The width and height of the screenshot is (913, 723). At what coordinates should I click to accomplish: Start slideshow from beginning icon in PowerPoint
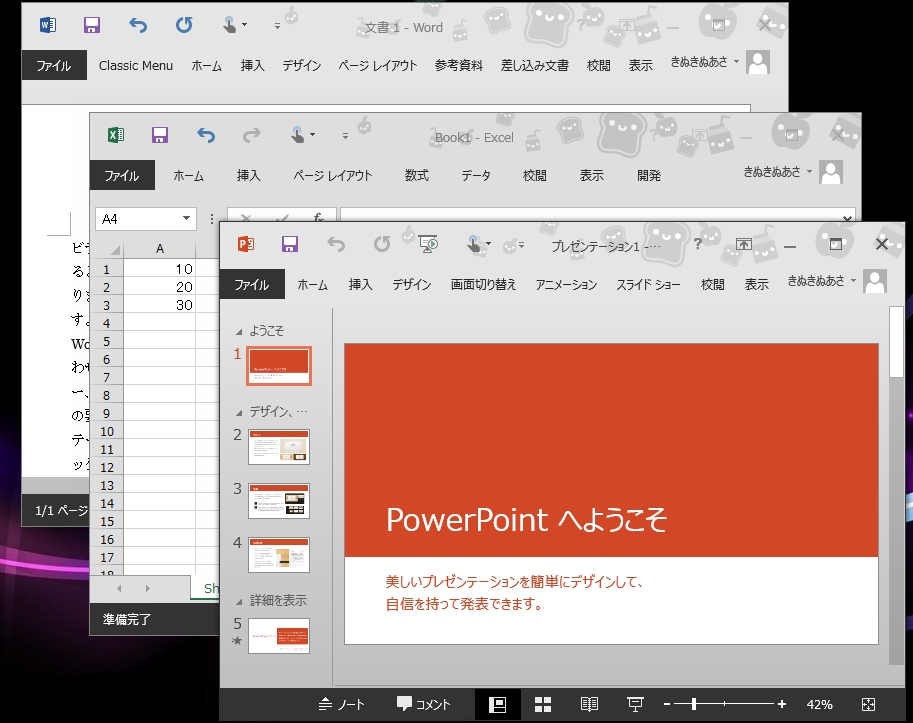pos(429,244)
